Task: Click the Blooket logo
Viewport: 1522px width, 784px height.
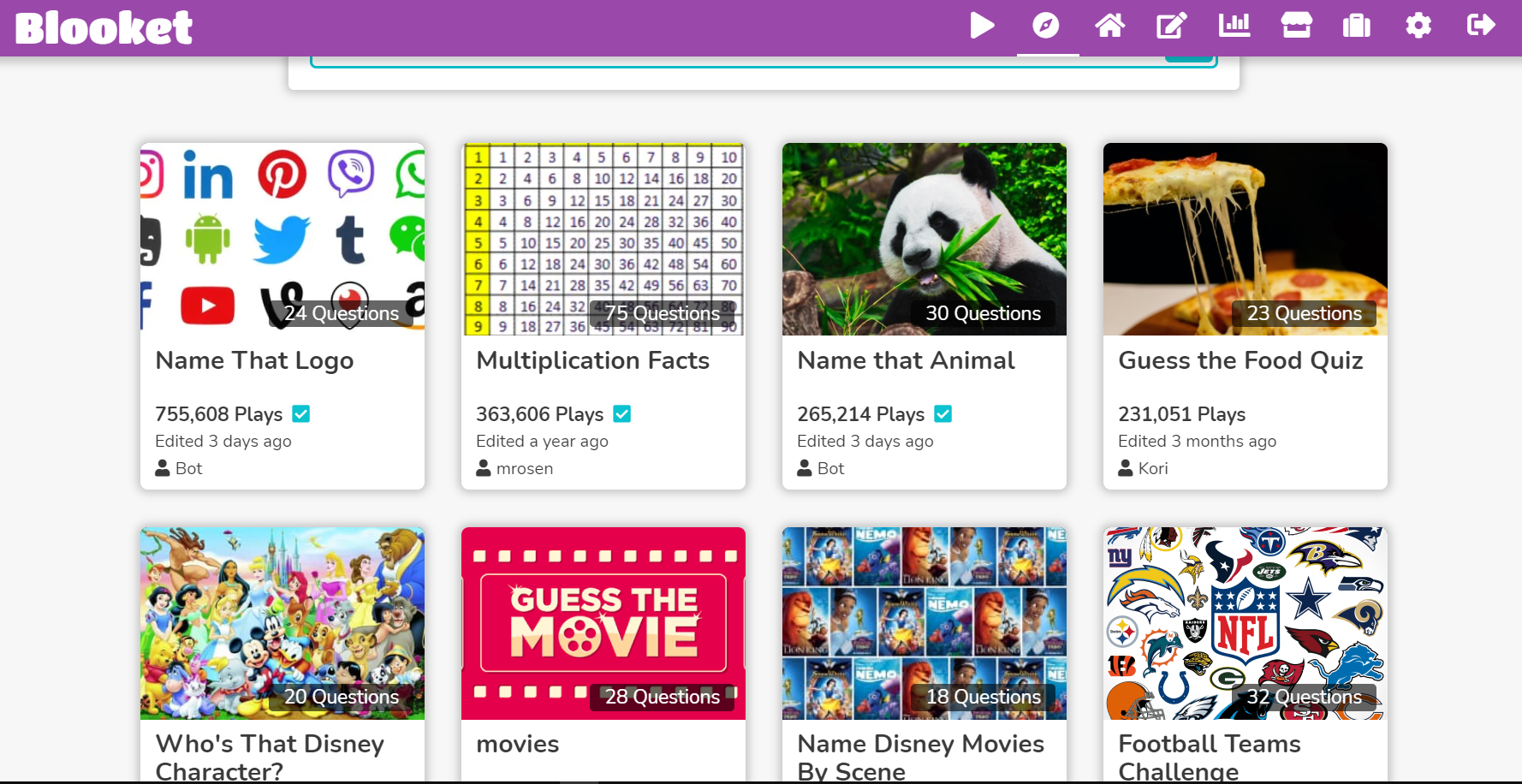Action: tap(104, 27)
